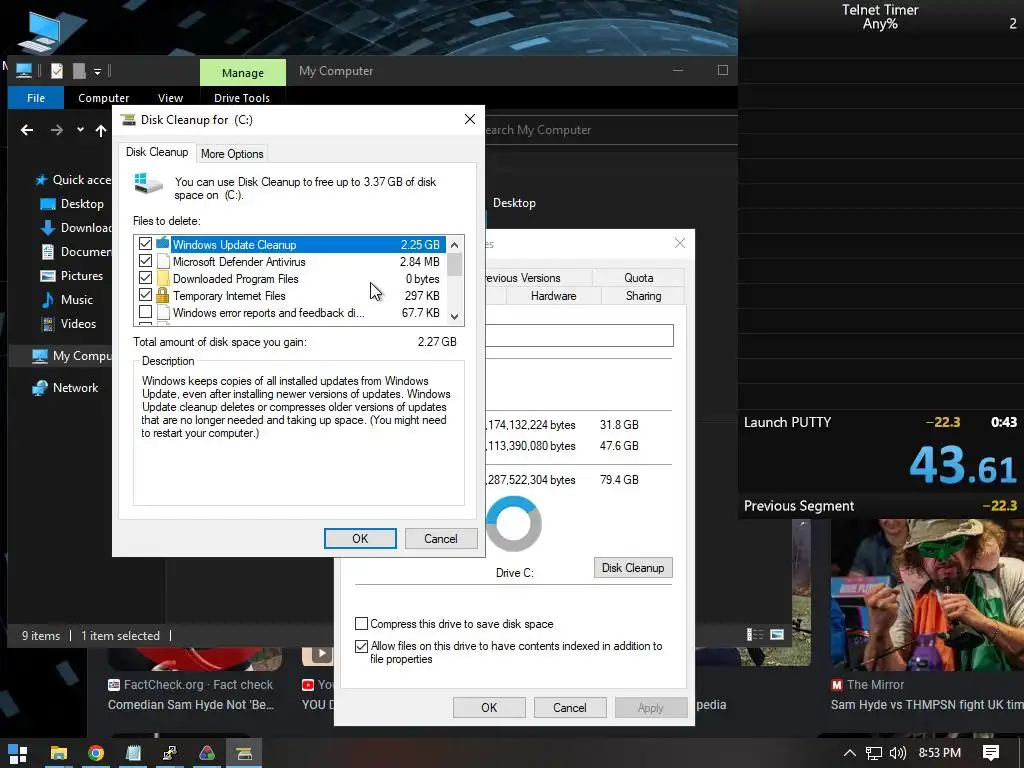Go forward with Explorer's Forward arrow
This screenshot has height=768, width=1024.
click(x=57, y=130)
